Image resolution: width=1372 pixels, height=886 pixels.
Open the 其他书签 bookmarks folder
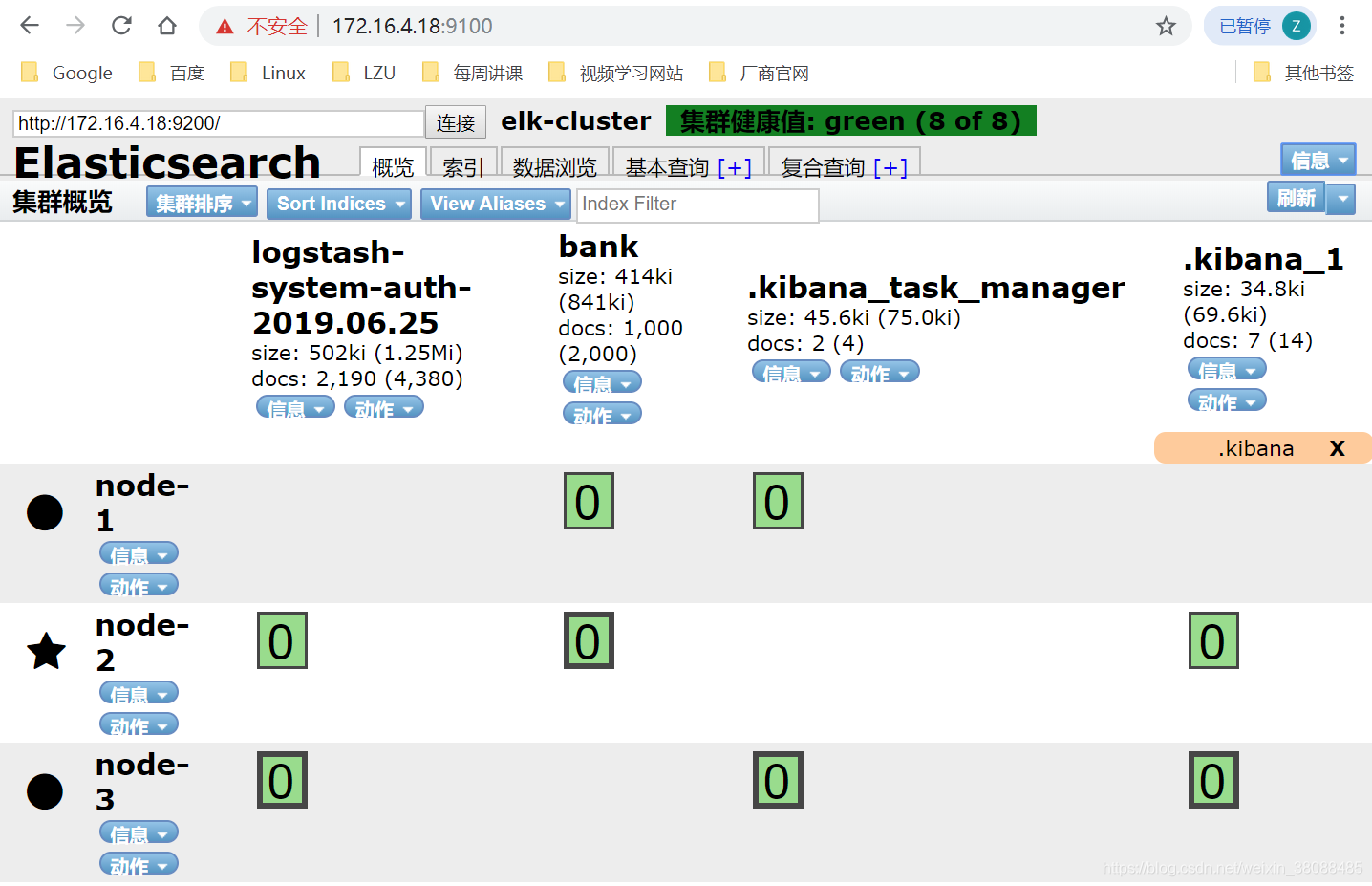tap(1303, 73)
